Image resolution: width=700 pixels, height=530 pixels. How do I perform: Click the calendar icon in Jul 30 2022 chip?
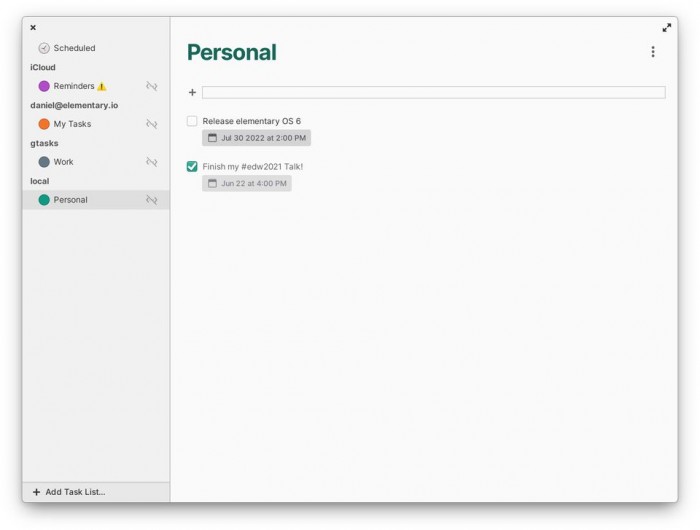[212, 138]
